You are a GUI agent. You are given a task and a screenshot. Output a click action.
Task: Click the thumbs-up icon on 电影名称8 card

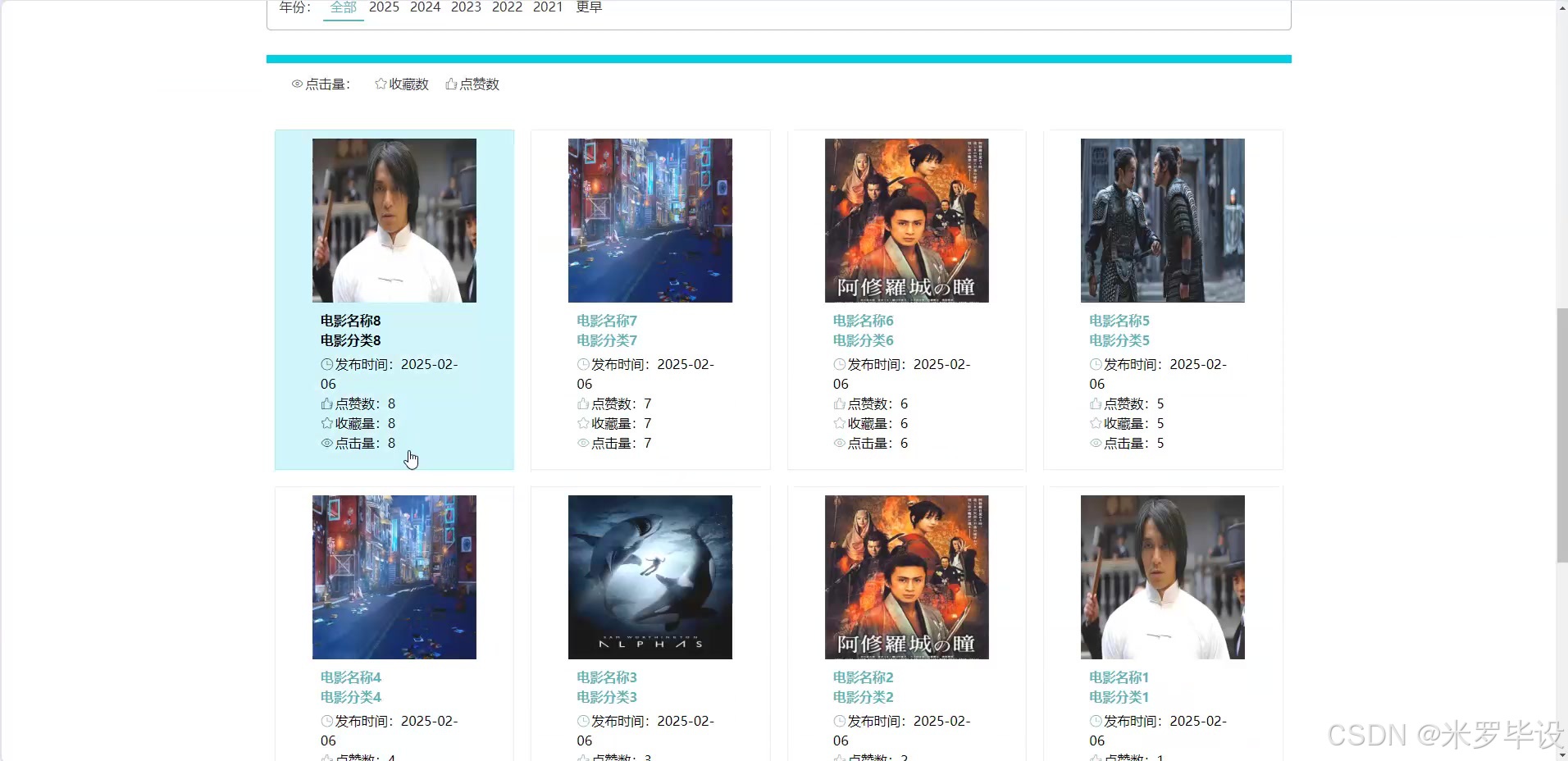[327, 403]
